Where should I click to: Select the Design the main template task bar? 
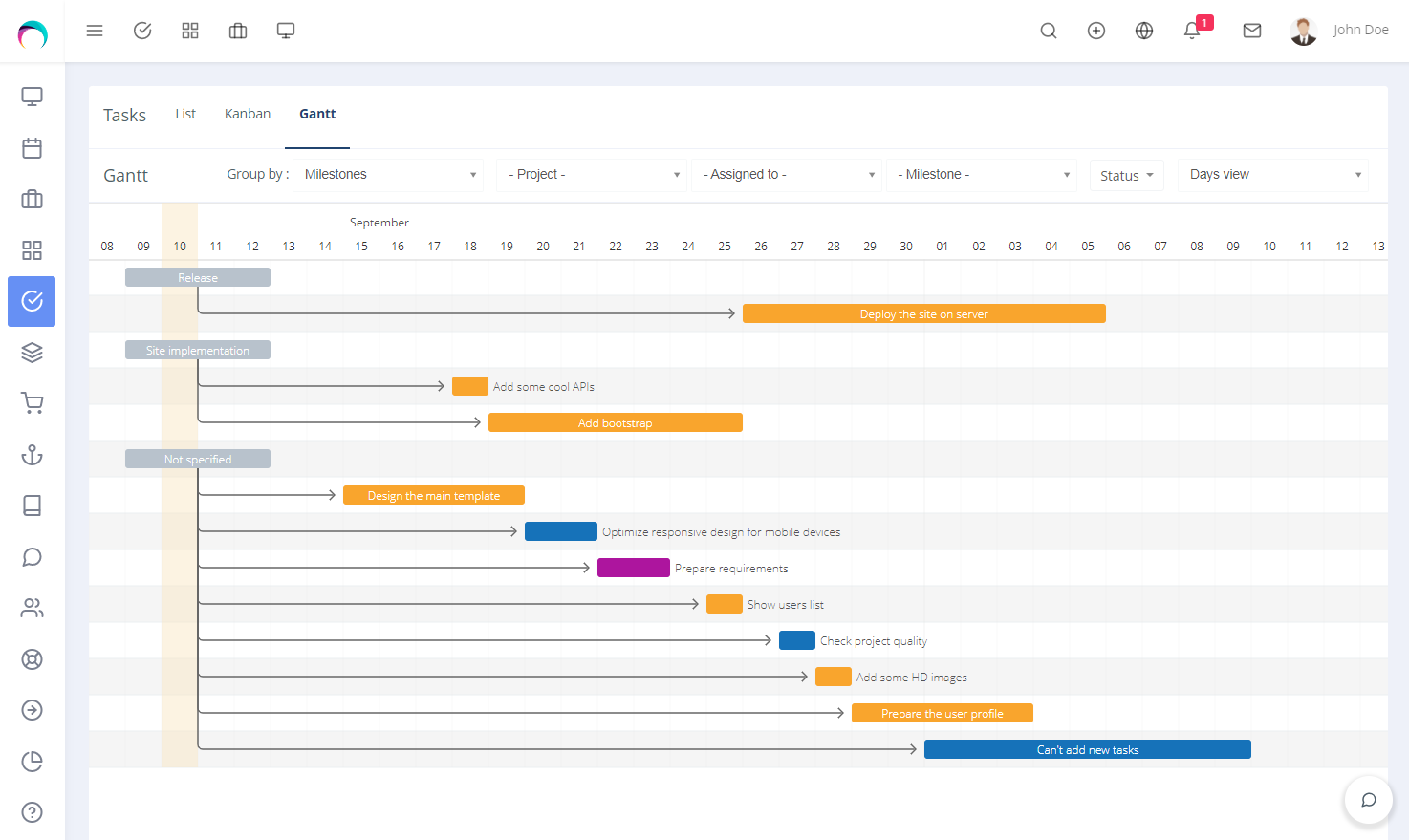tap(433, 495)
